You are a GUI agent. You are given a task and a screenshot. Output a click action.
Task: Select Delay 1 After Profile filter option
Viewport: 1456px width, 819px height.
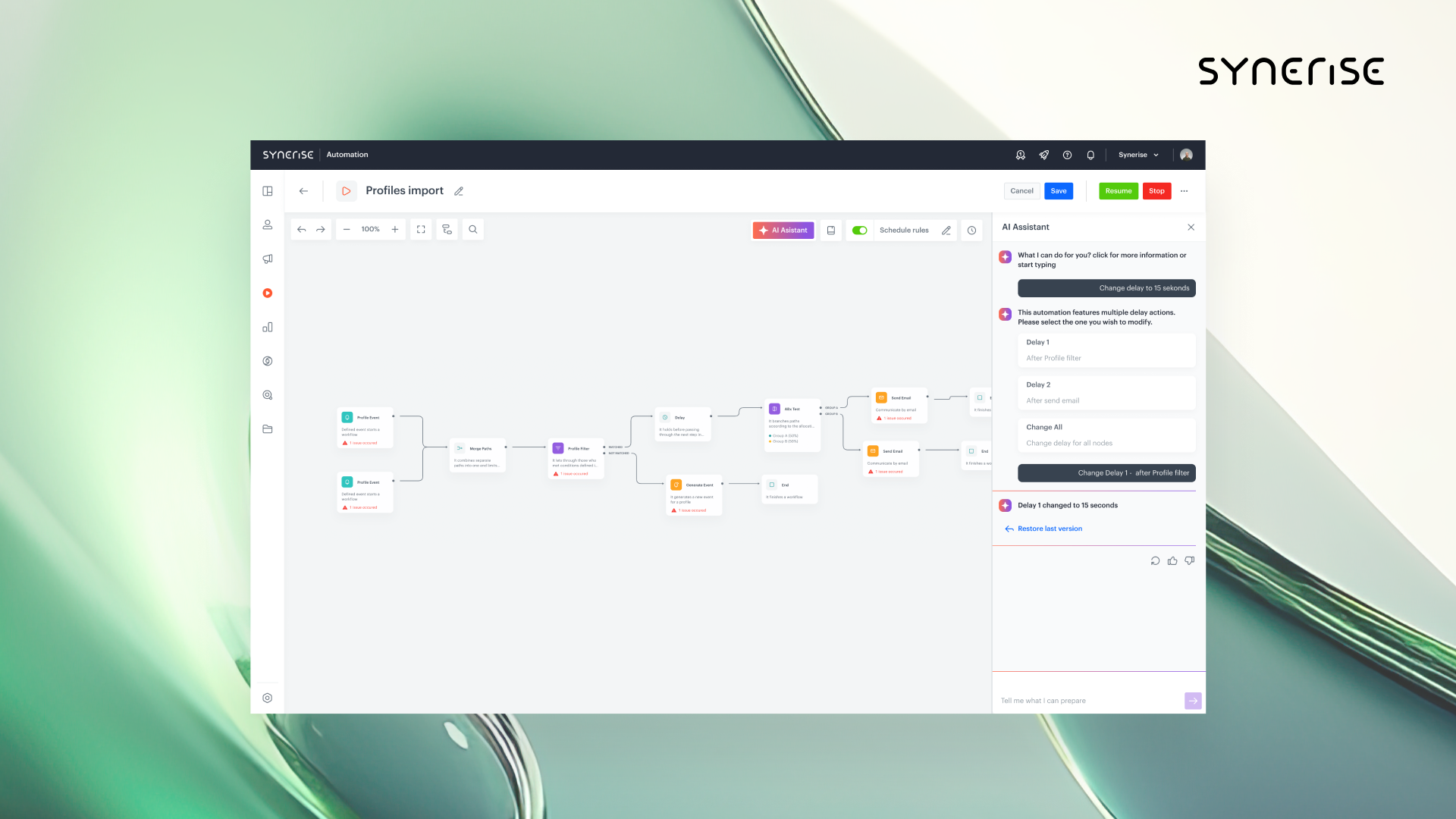(1106, 350)
